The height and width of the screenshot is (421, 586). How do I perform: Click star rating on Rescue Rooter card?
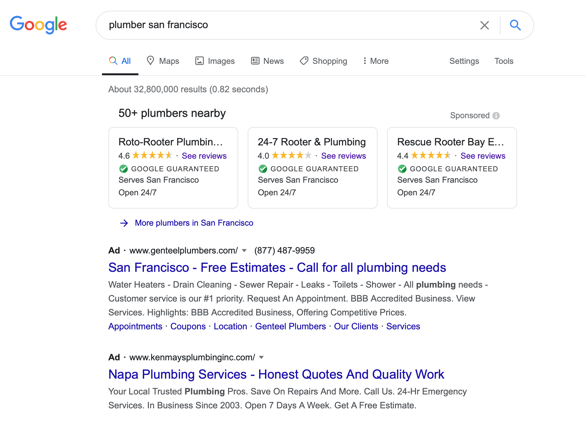(431, 155)
